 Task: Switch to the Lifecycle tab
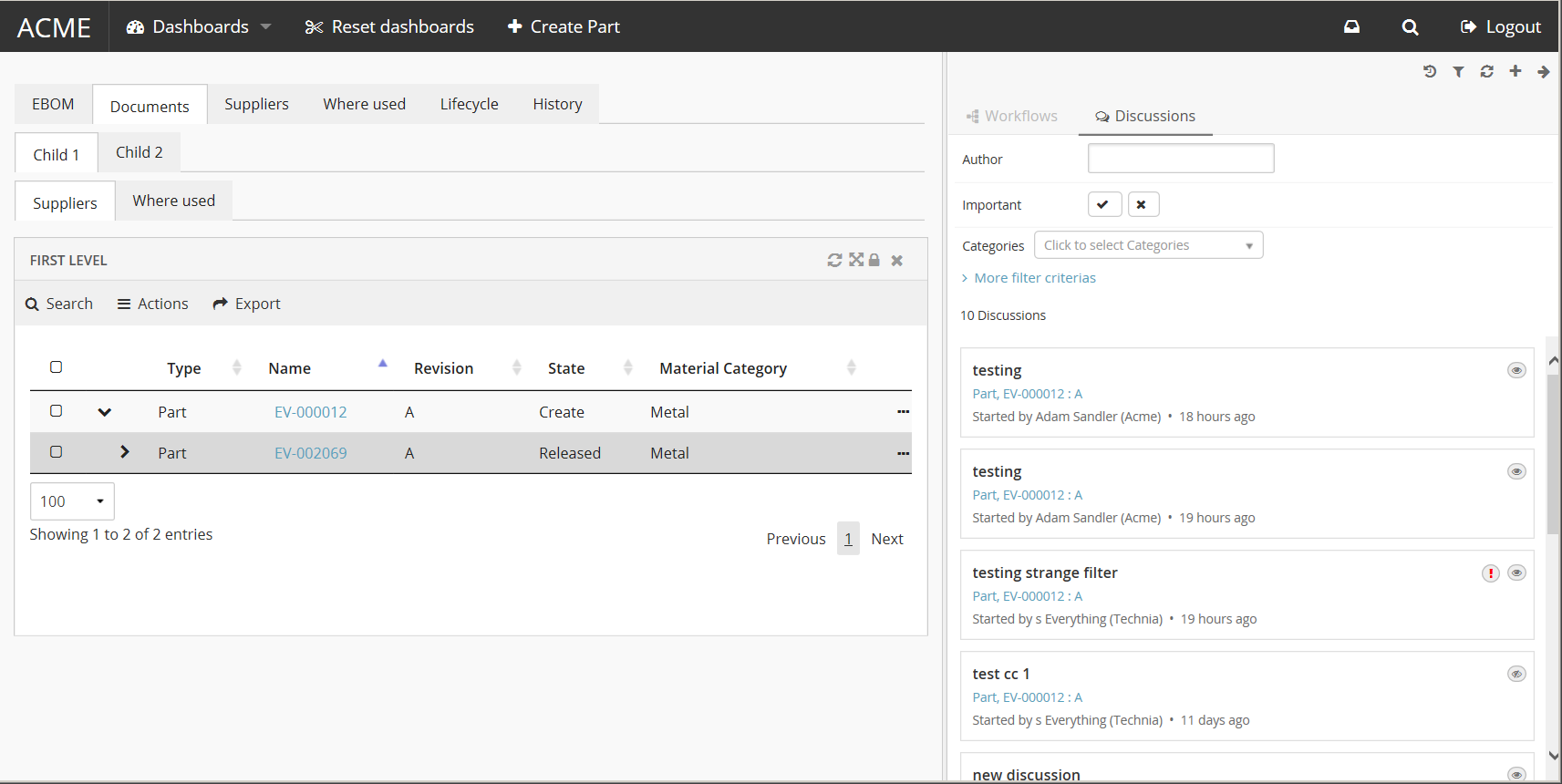point(469,104)
